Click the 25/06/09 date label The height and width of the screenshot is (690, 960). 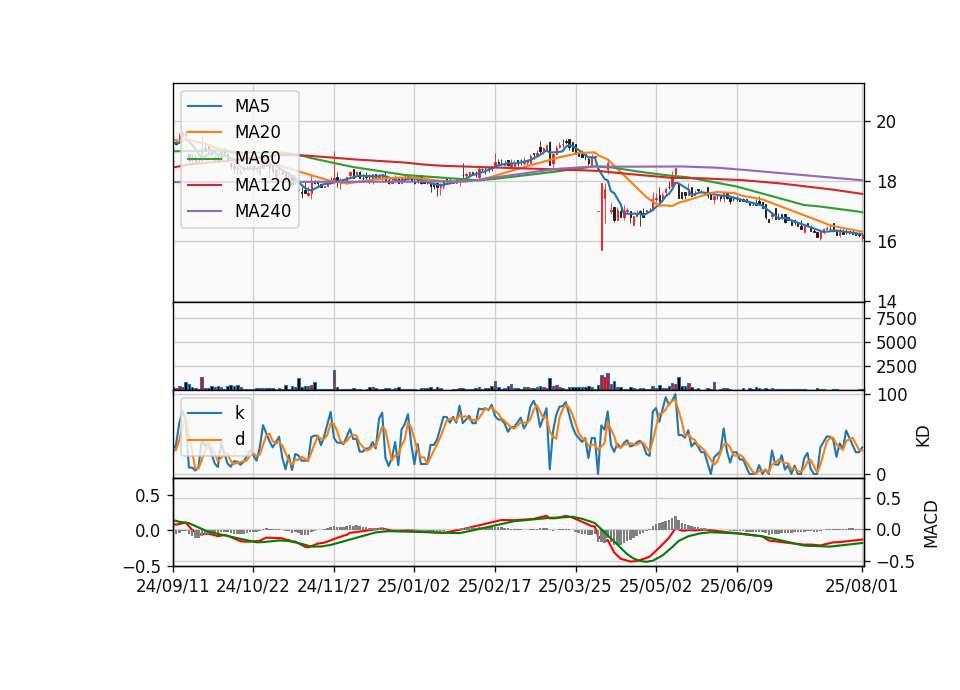(x=737, y=586)
